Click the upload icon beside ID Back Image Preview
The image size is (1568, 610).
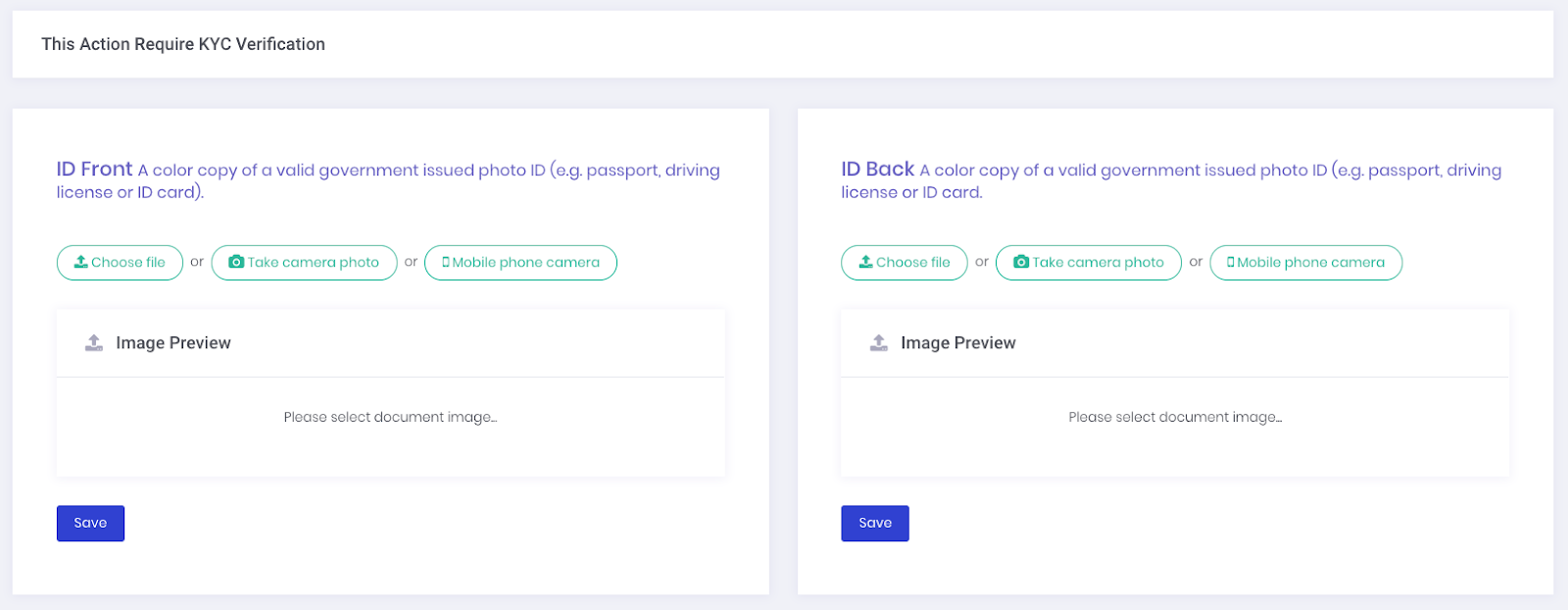[x=879, y=342]
